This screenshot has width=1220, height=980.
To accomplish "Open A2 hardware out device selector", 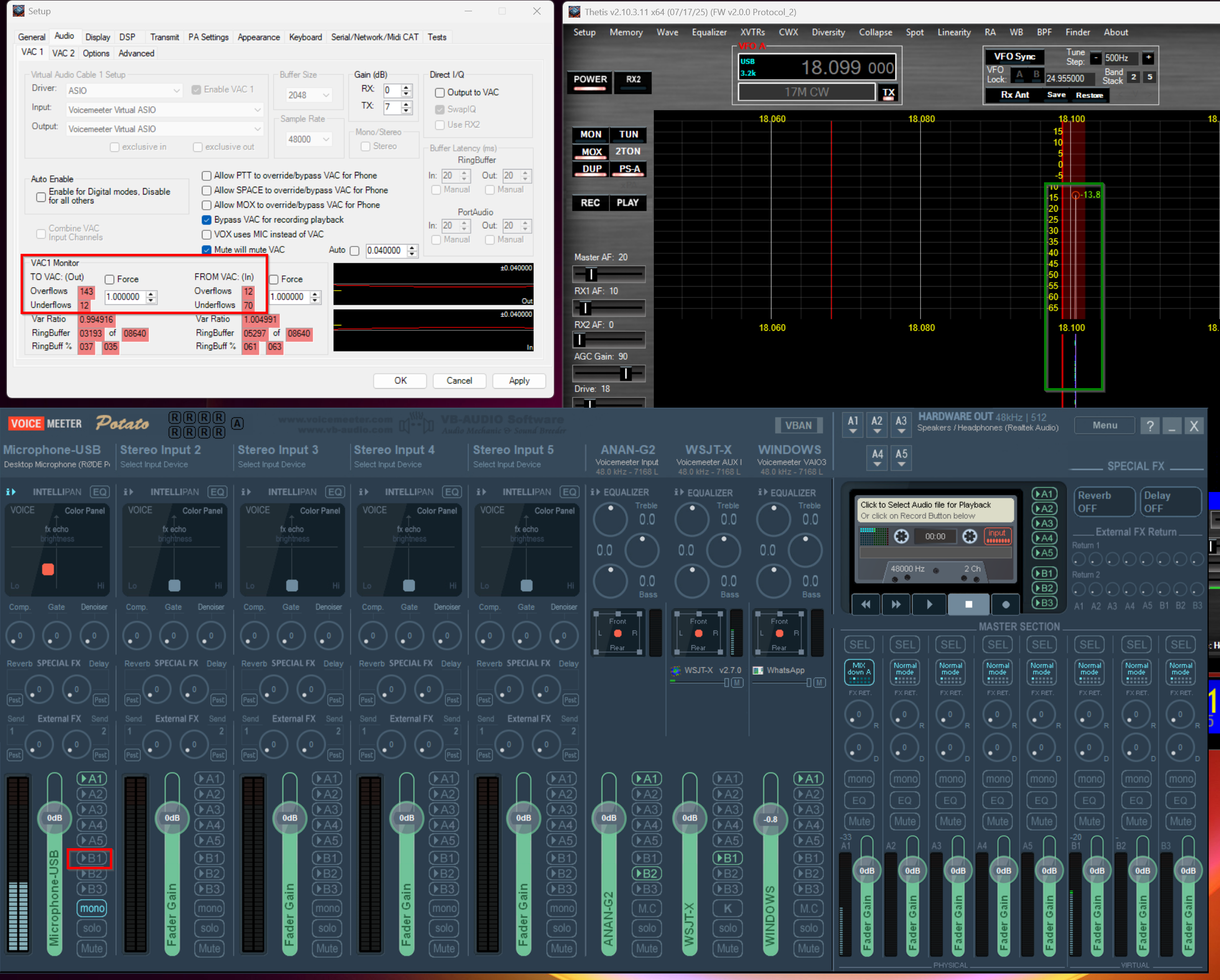I will click(x=876, y=425).
